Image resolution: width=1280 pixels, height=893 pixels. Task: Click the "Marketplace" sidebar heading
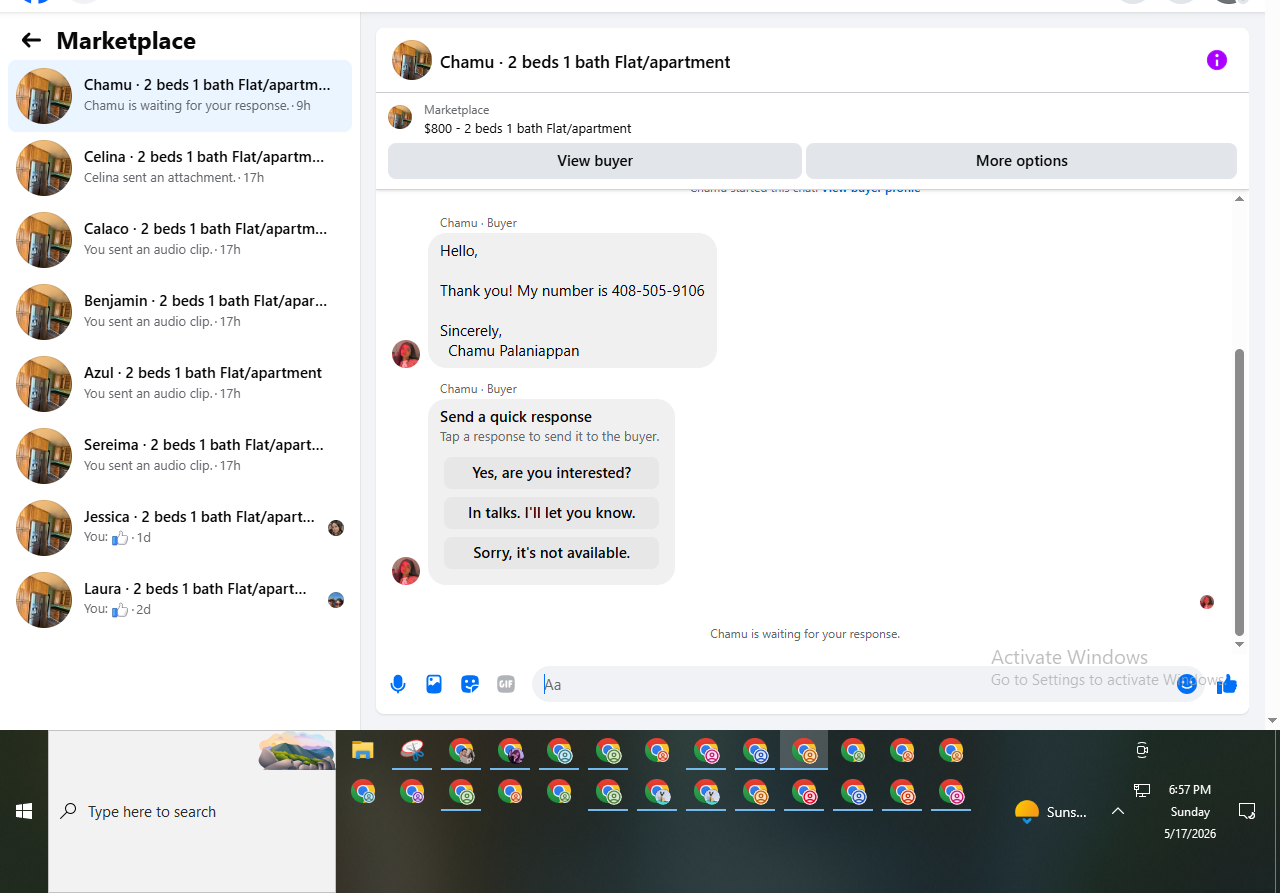pos(126,40)
